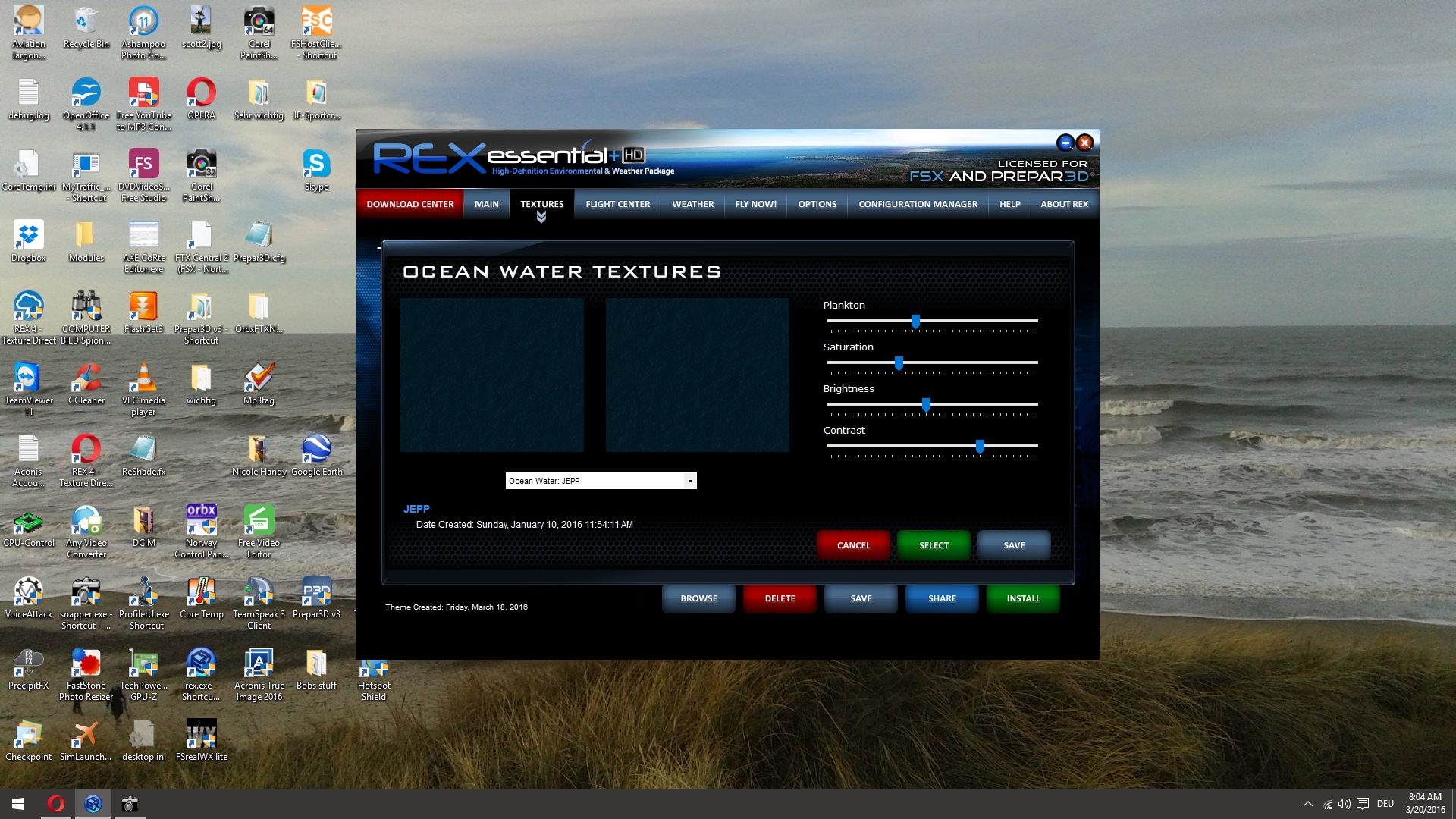Open Dropbox desktop icon
The image size is (1456, 819).
point(29,241)
